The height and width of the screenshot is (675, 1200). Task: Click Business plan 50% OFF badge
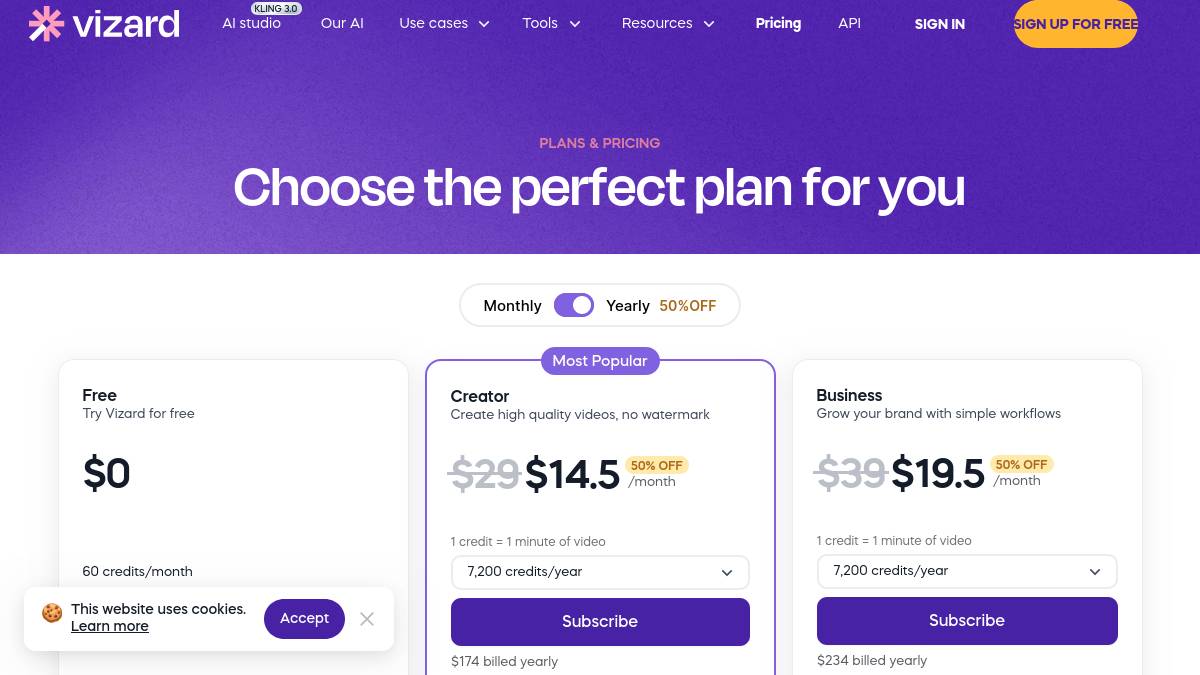pos(1022,464)
